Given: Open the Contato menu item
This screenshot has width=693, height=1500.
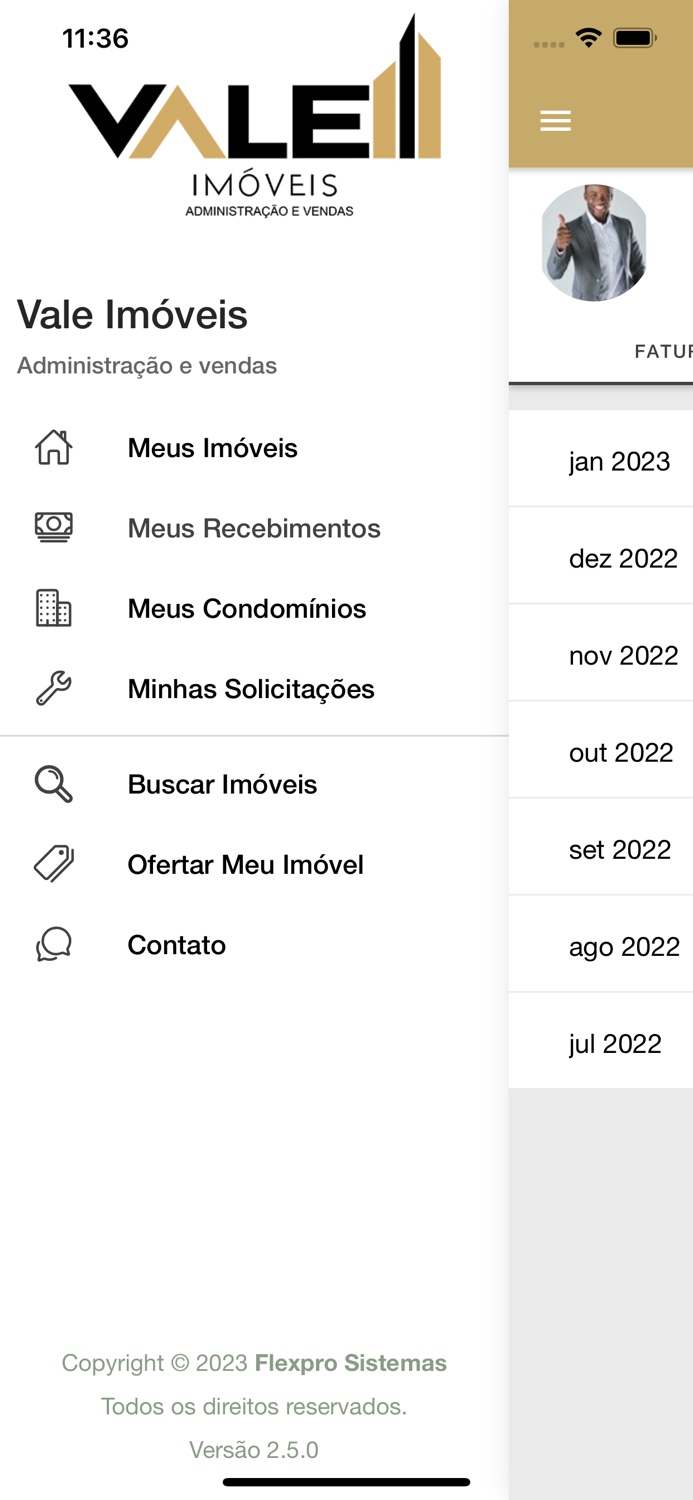Looking at the screenshot, I should (176, 943).
